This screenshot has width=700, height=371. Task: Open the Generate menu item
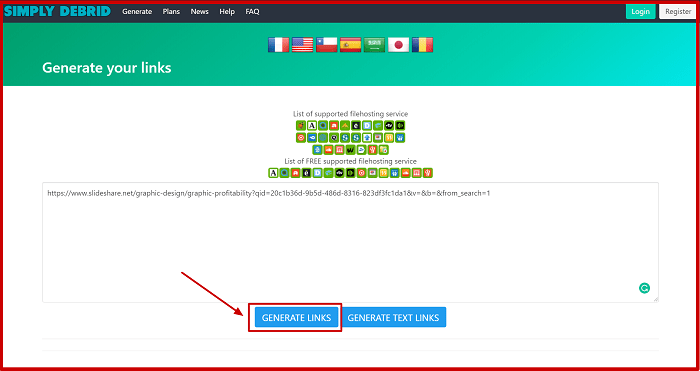(x=137, y=12)
